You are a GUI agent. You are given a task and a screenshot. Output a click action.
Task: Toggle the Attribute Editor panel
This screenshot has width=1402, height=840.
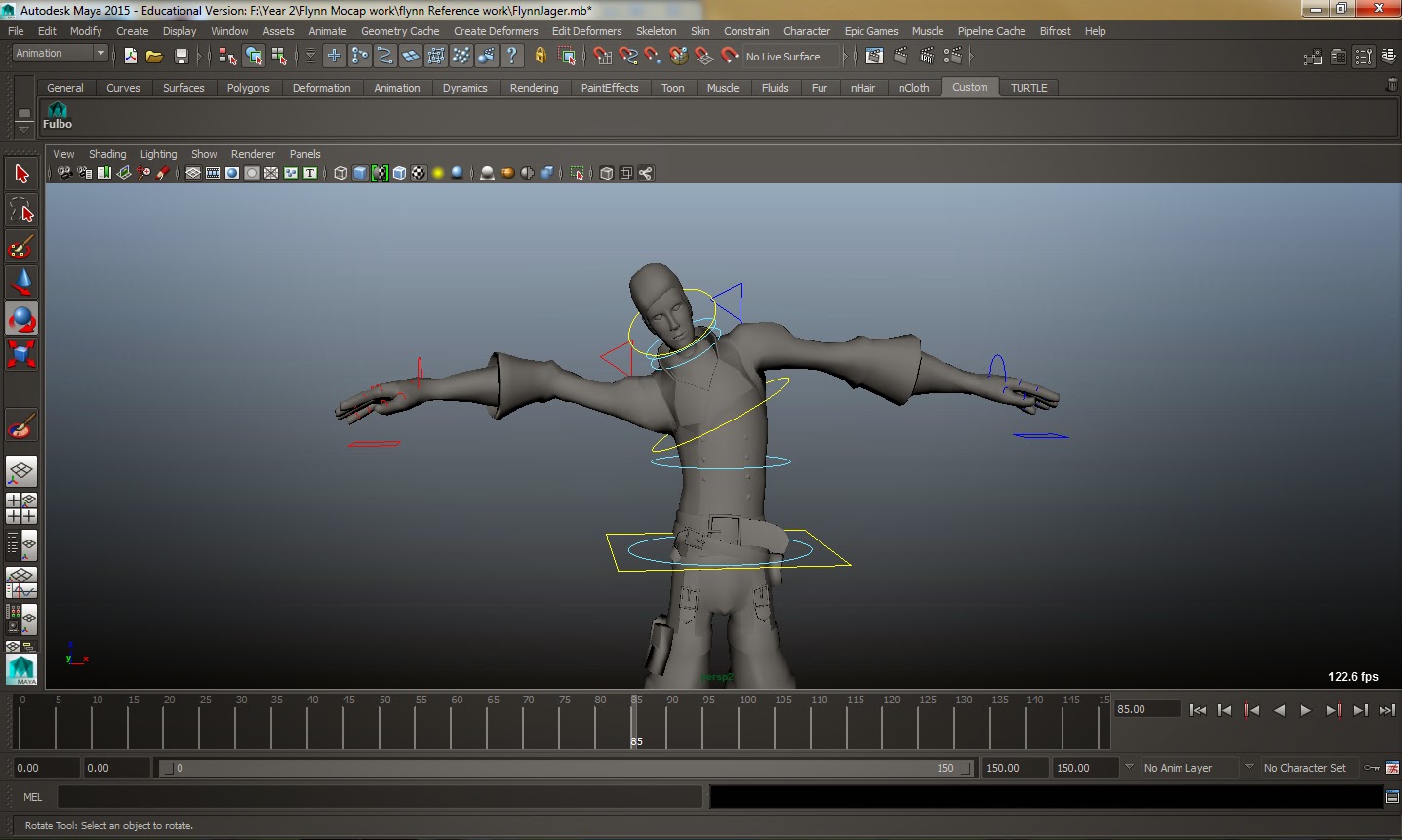point(1339,57)
